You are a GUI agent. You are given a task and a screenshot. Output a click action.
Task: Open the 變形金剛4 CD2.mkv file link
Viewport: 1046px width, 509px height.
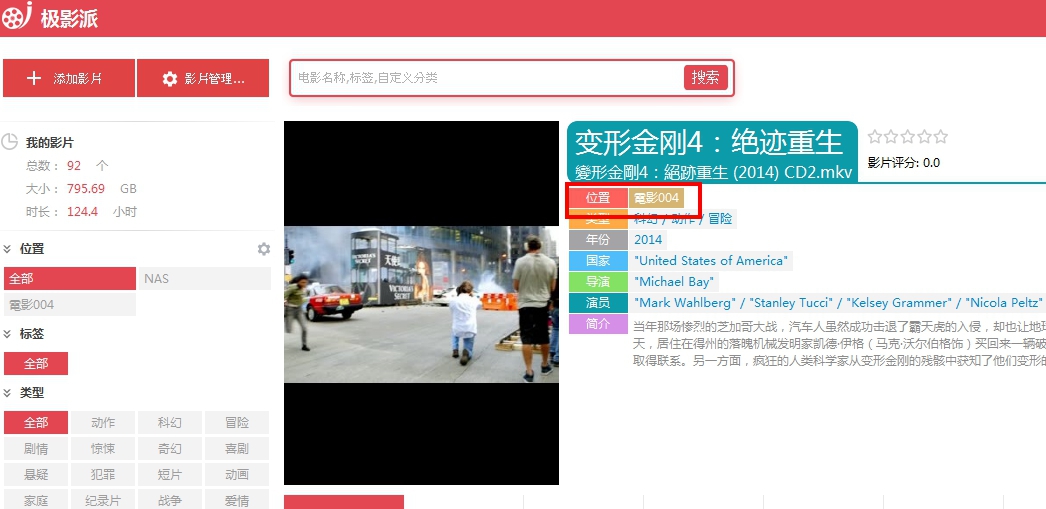point(713,172)
